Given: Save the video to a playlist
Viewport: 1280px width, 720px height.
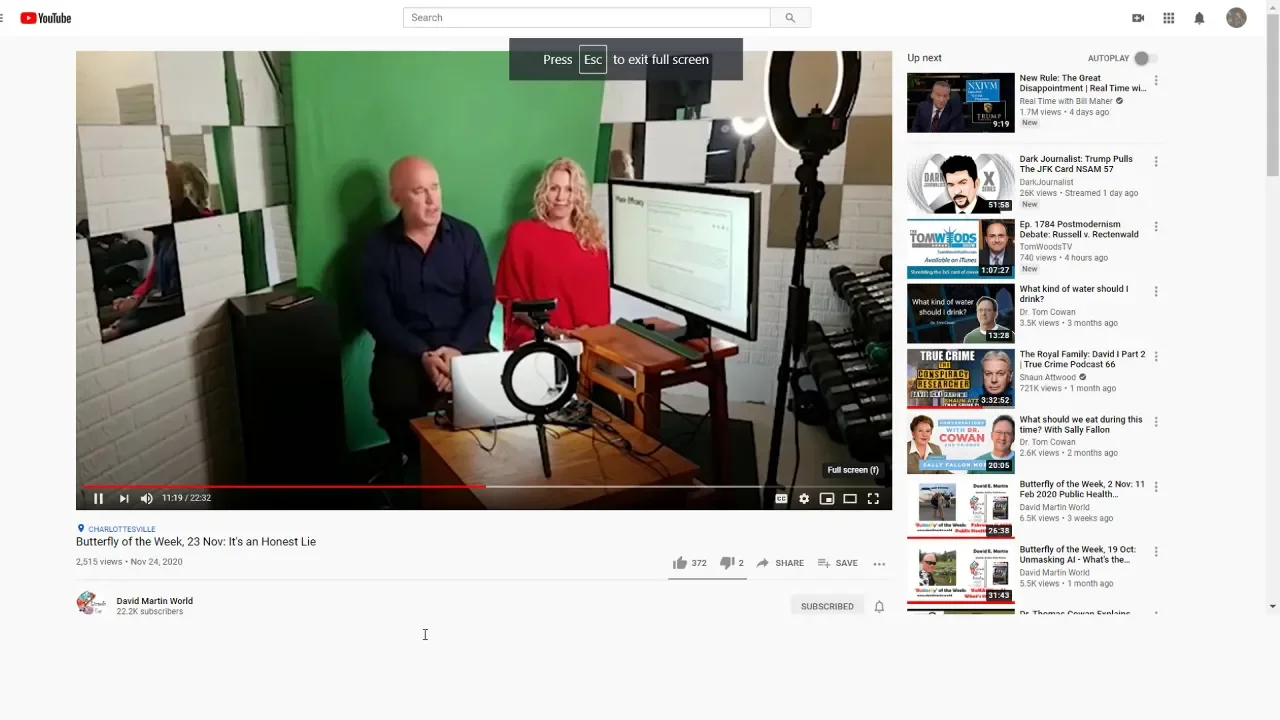Looking at the screenshot, I should click(838, 563).
